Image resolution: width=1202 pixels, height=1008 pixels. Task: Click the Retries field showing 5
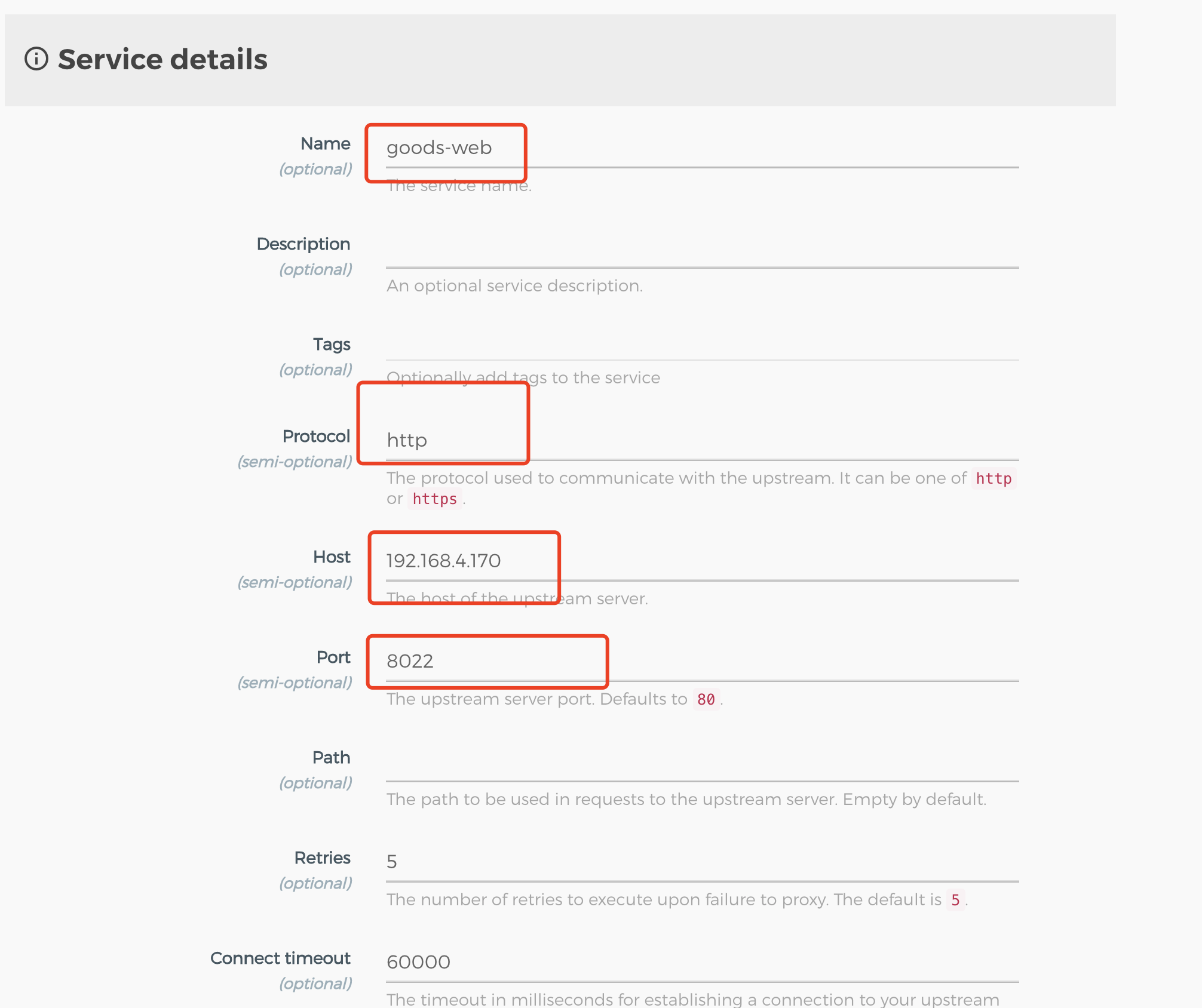[x=702, y=862]
